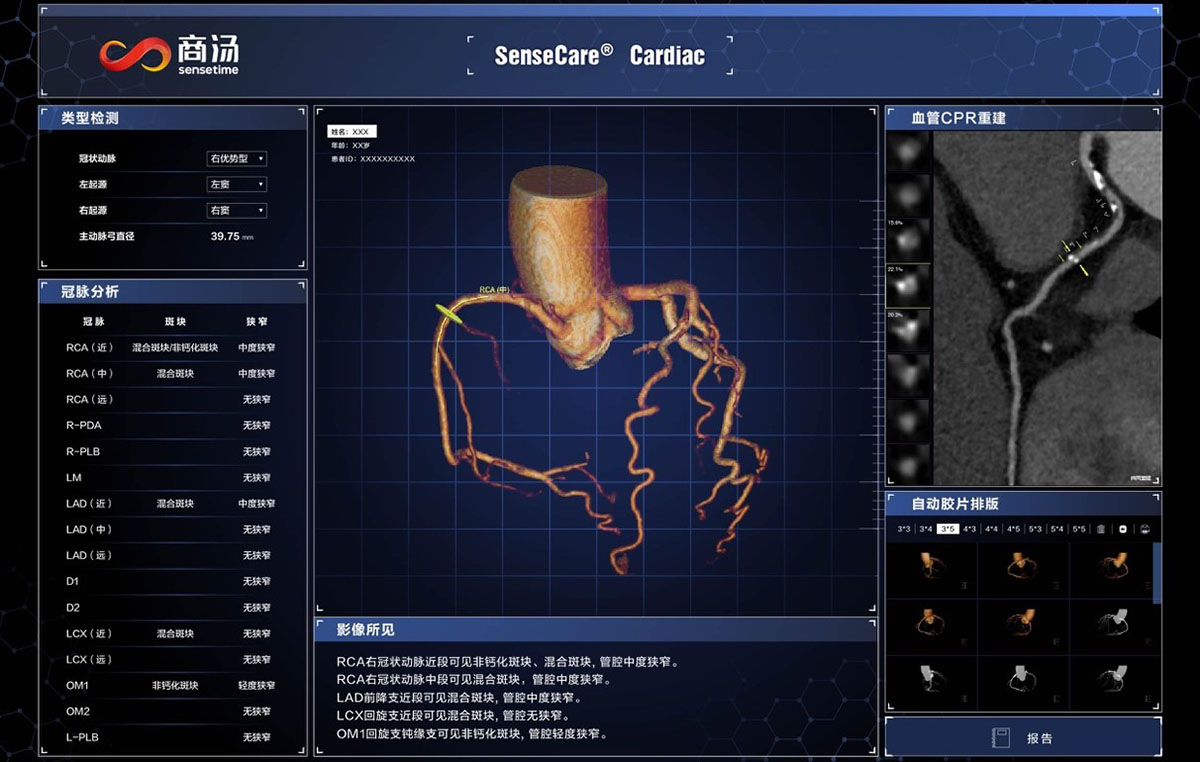
Task: Click the SenseTime logo
Action: [x=168, y=55]
